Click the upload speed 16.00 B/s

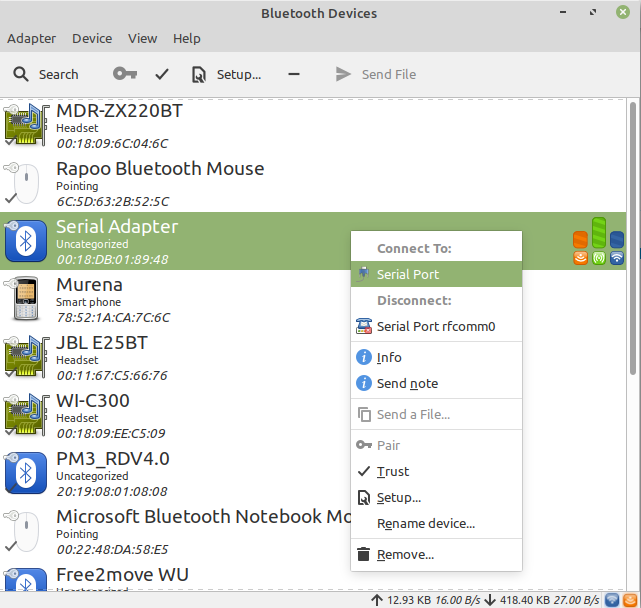[x=457, y=600]
